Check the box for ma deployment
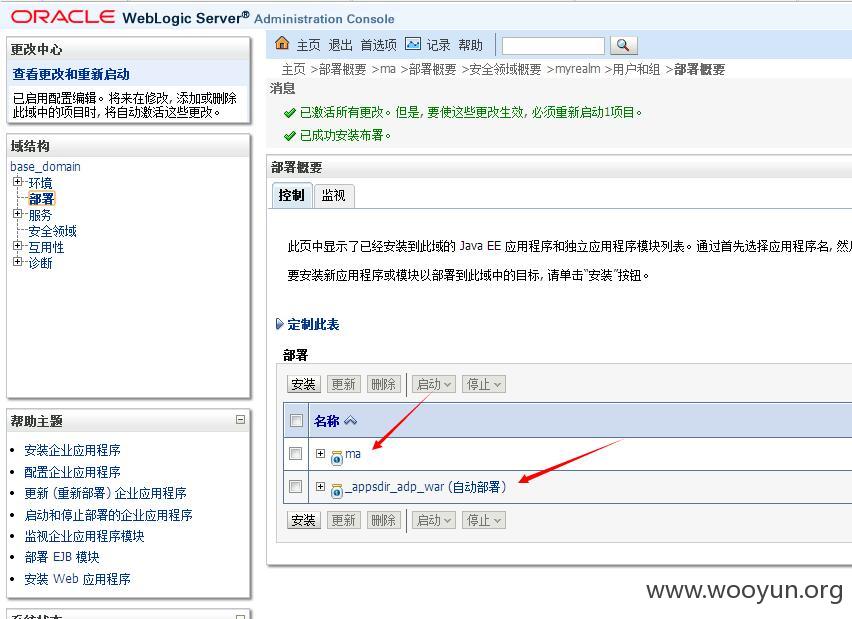This screenshot has height=619, width=852. point(296,453)
